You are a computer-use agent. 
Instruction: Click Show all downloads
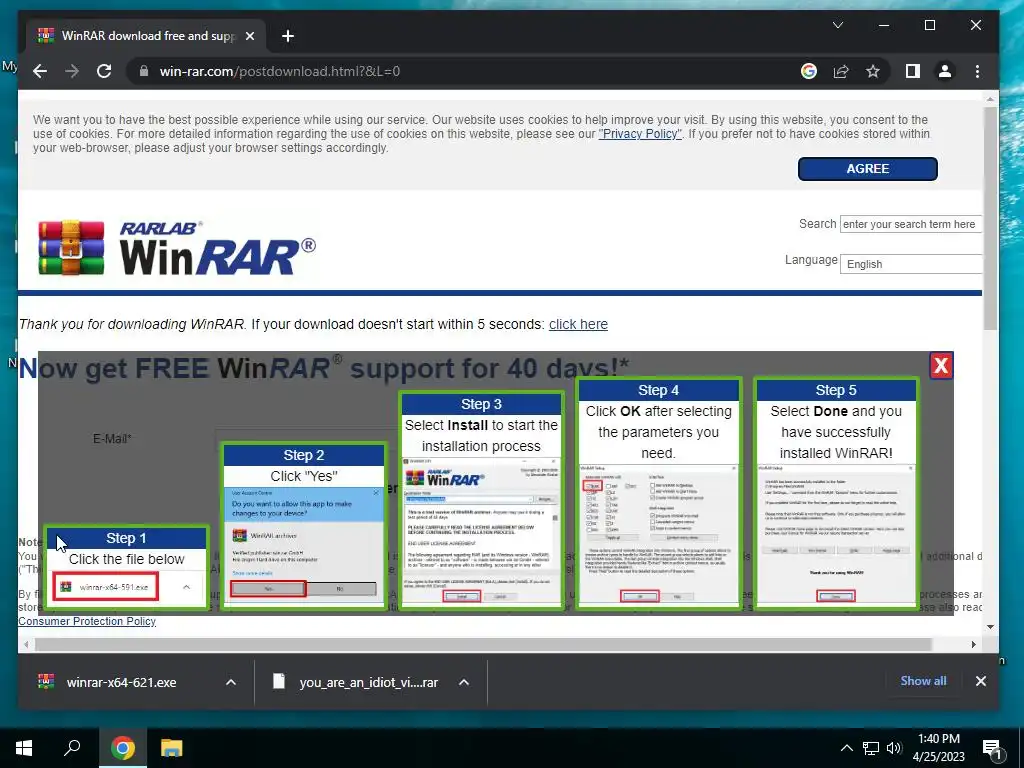(x=923, y=680)
